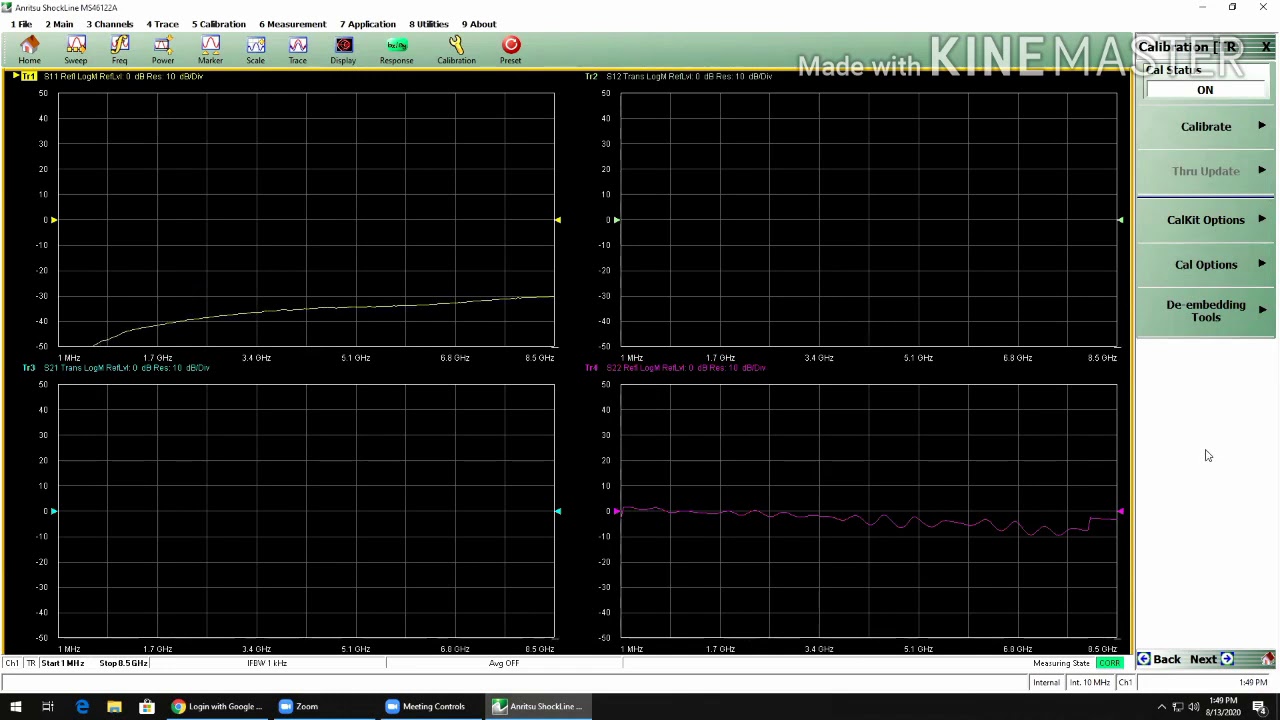The image size is (1280, 720).
Task: Expand the Cal Options submenu
Action: coord(1206,265)
